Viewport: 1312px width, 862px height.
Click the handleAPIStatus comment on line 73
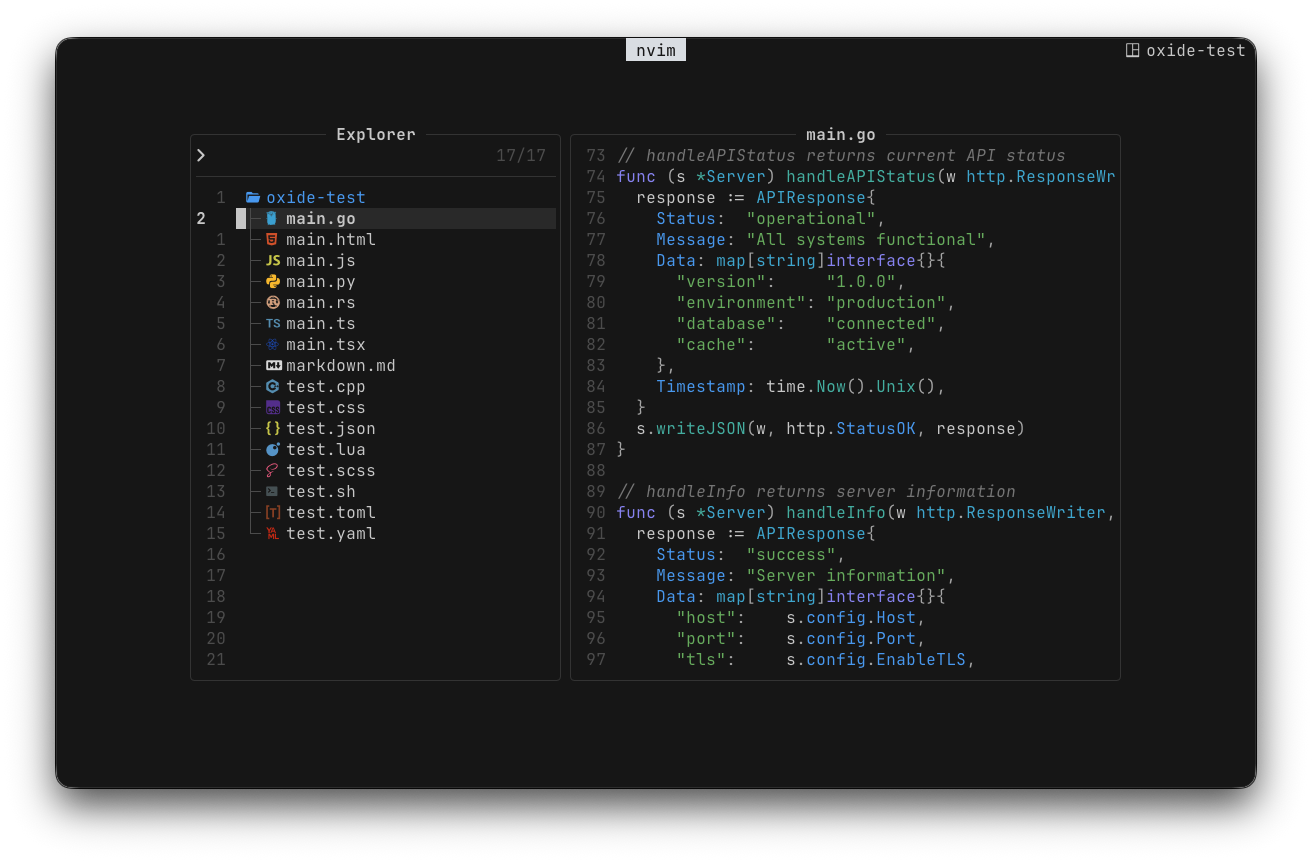841,155
